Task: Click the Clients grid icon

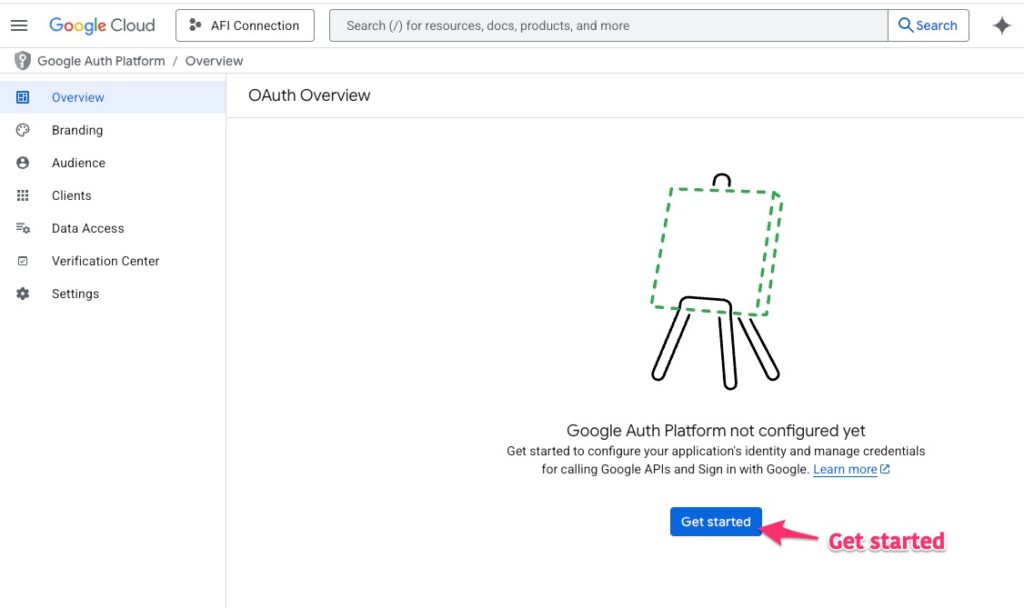Action: [23, 196]
